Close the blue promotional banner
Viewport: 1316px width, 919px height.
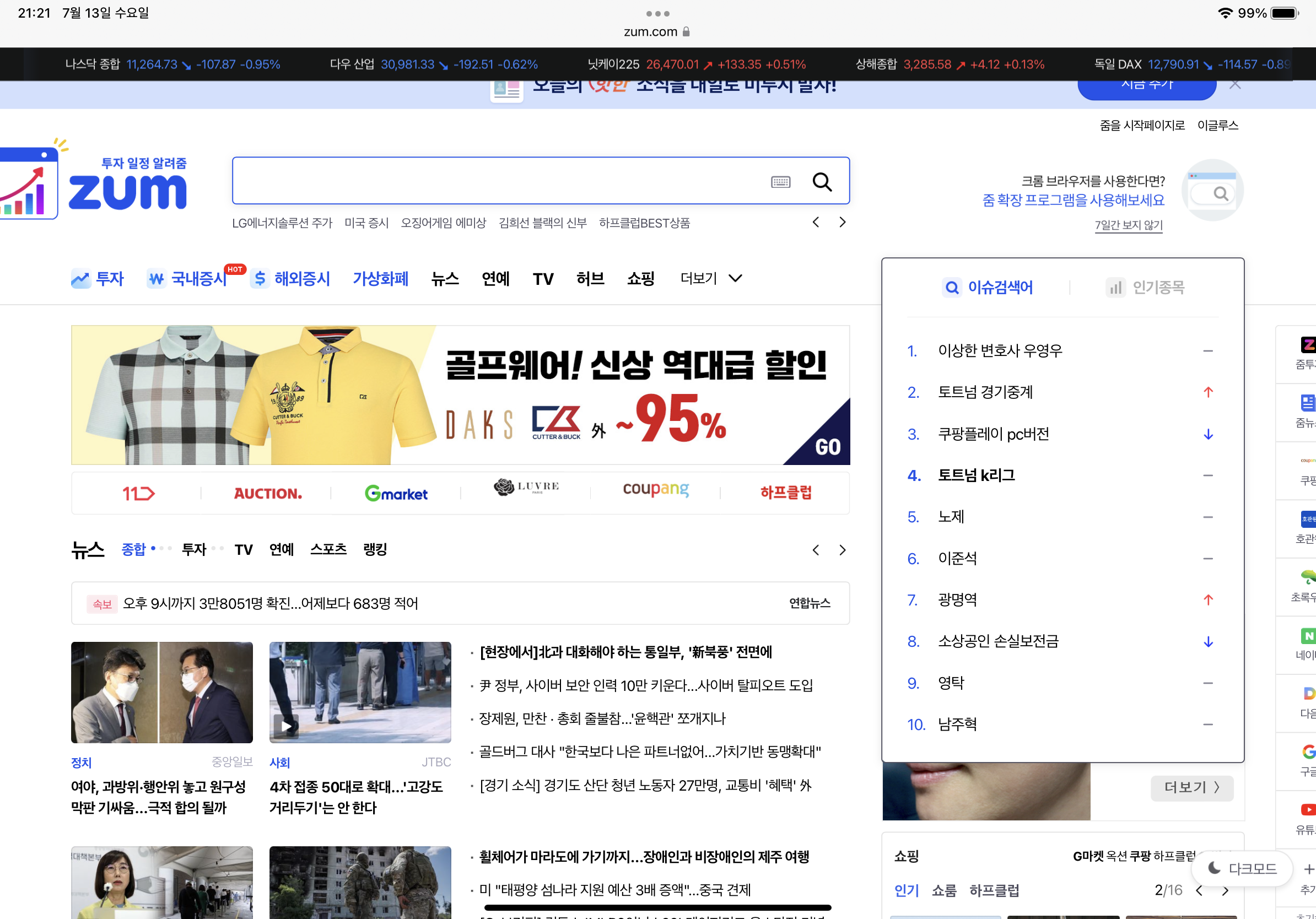click(1234, 85)
